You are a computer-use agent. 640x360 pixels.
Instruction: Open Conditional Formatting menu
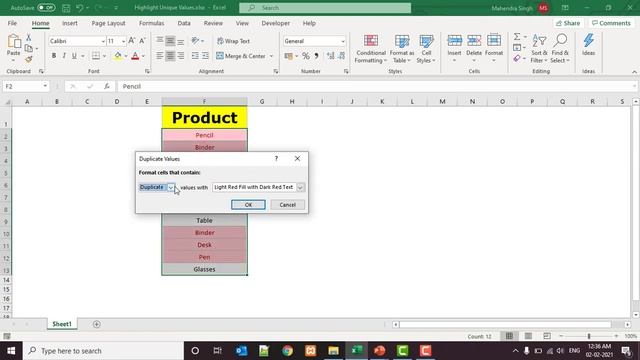371,49
